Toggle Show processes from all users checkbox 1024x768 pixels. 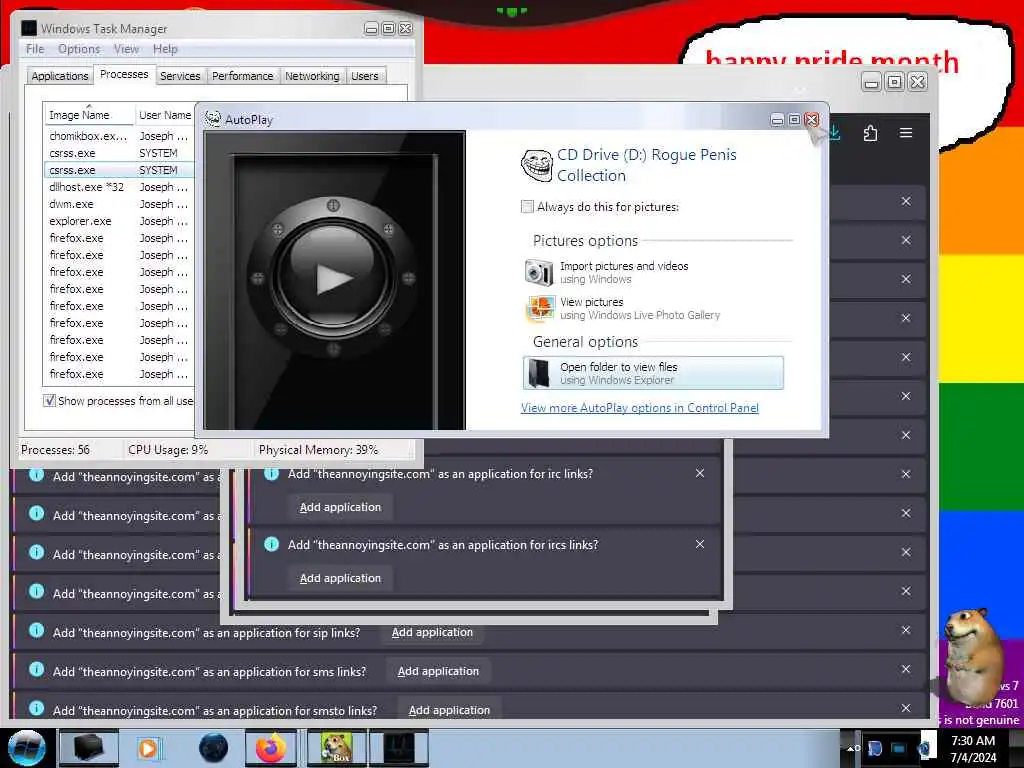tap(49, 400)
